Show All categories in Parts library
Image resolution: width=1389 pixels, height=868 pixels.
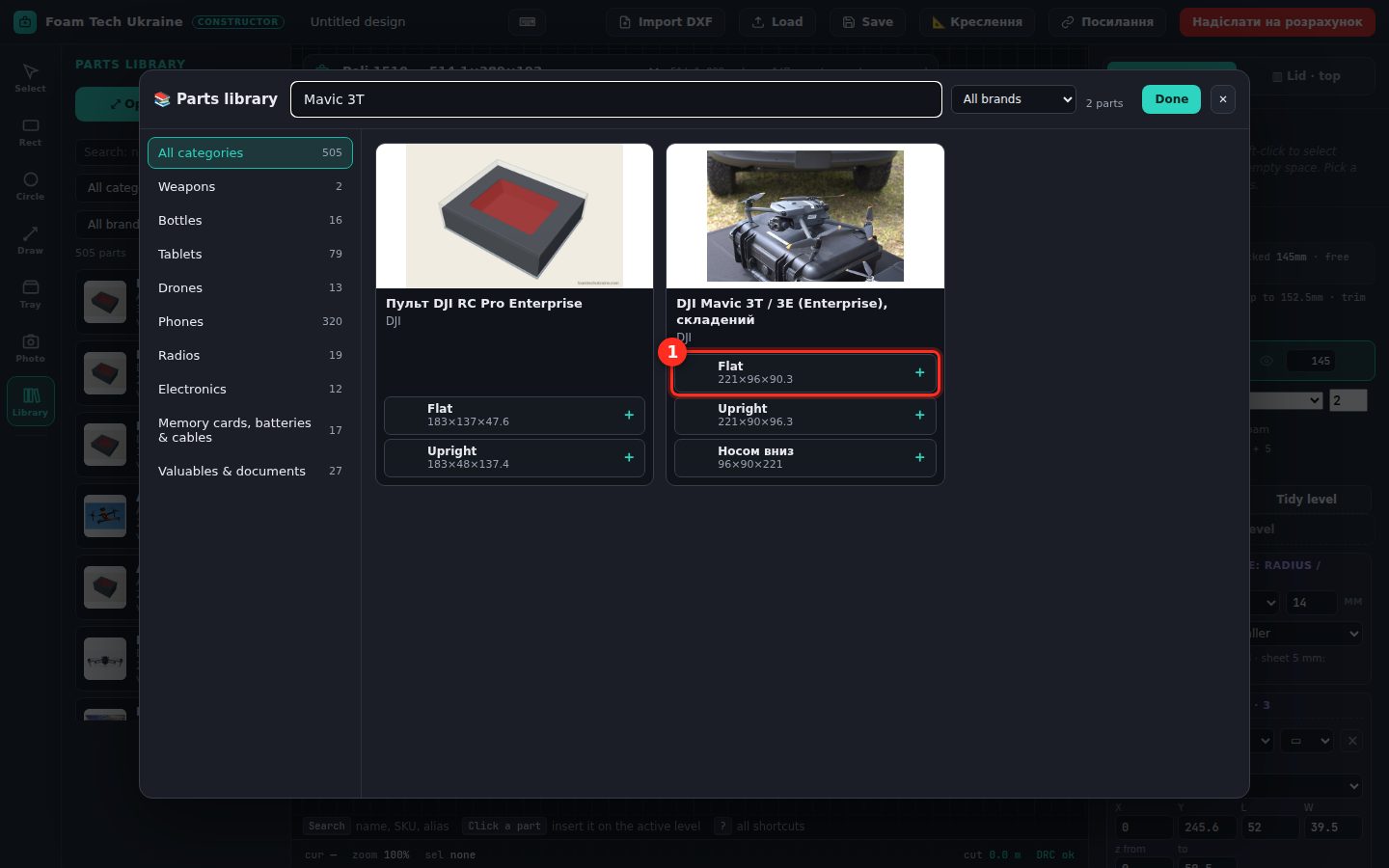click(x=250, y=152)
